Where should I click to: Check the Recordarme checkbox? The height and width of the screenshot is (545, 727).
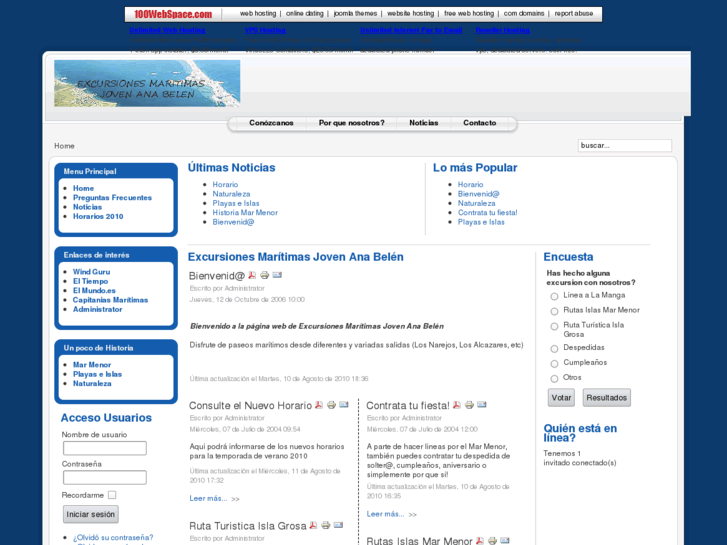(112, 495)
